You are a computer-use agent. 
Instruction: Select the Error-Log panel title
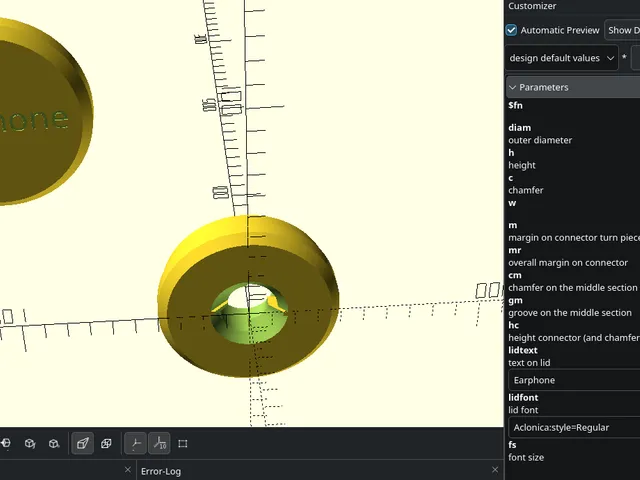pos(161,471)
